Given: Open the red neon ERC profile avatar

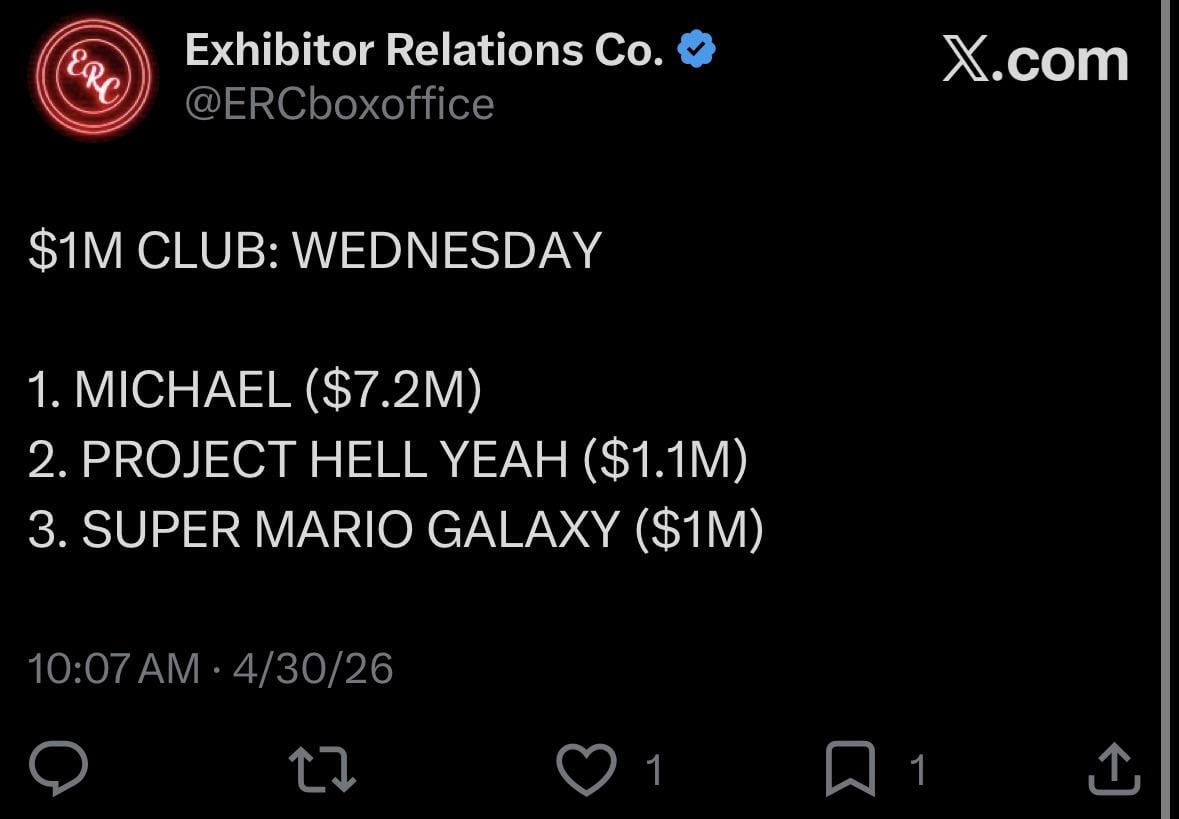Looking at the screenshot, I should coord(91,78).
